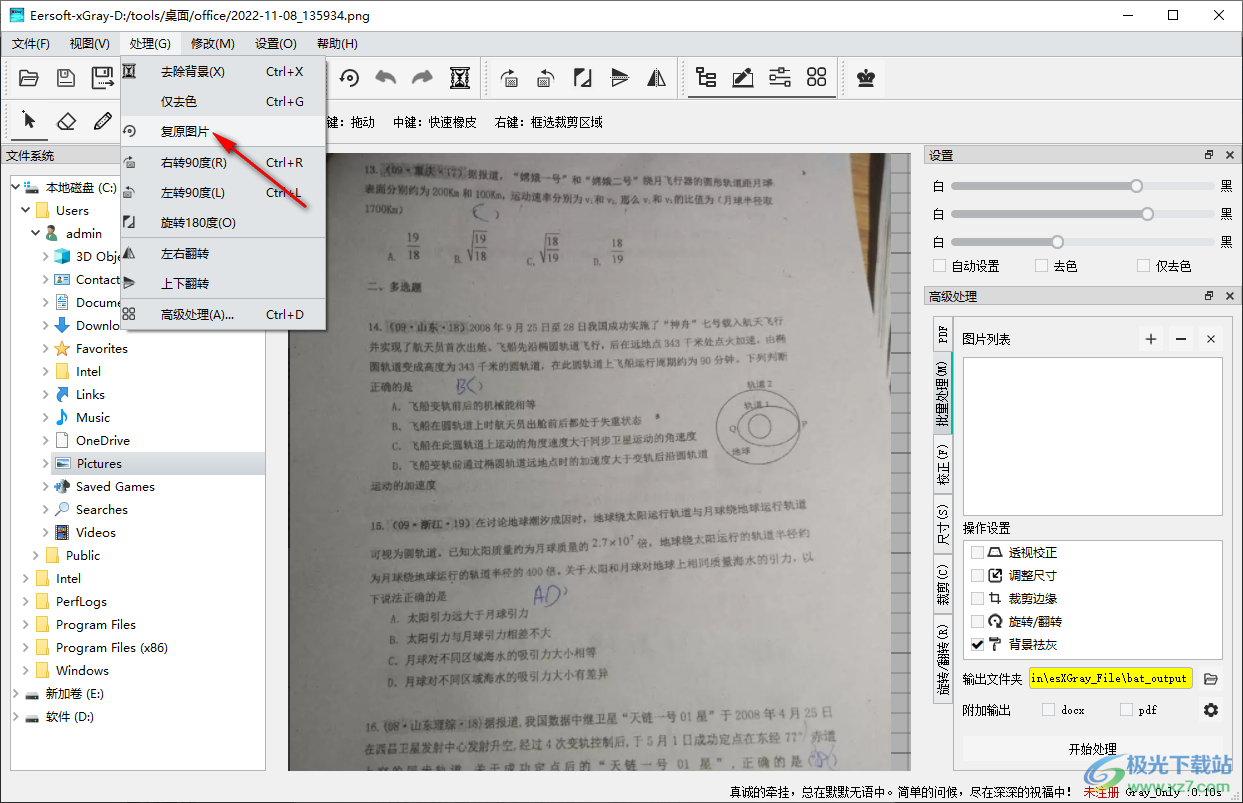Enable the 调整尺寸 operation checkbox

[977, 575]
